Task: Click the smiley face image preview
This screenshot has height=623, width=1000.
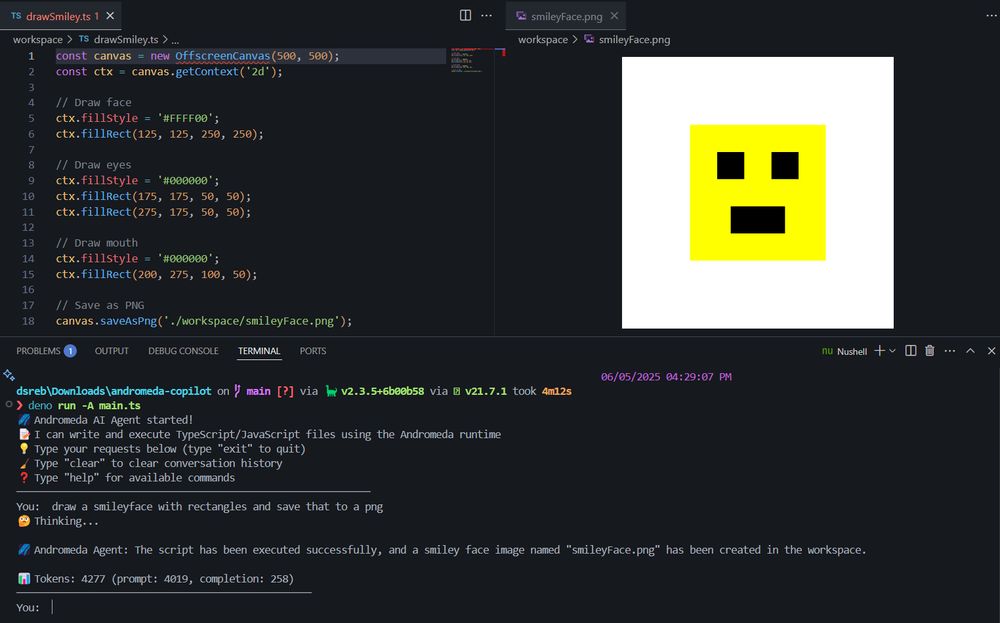Action: 758,193
